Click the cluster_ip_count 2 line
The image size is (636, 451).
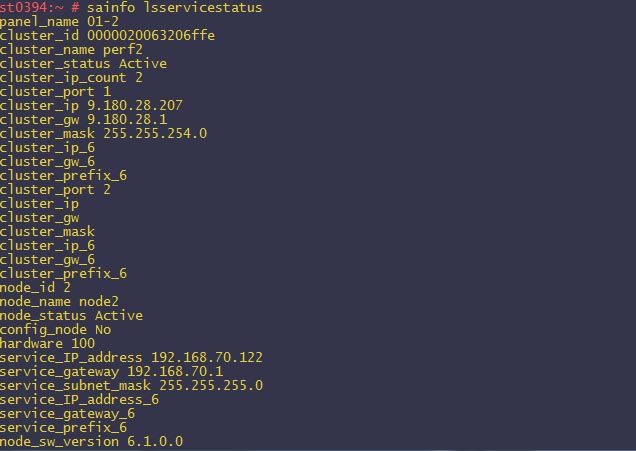(x=71, y=78)
